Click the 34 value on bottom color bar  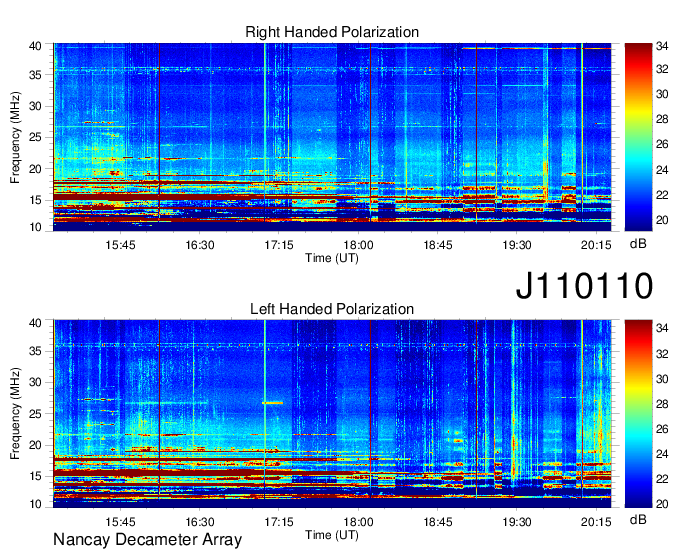click(x=662, y=329)
